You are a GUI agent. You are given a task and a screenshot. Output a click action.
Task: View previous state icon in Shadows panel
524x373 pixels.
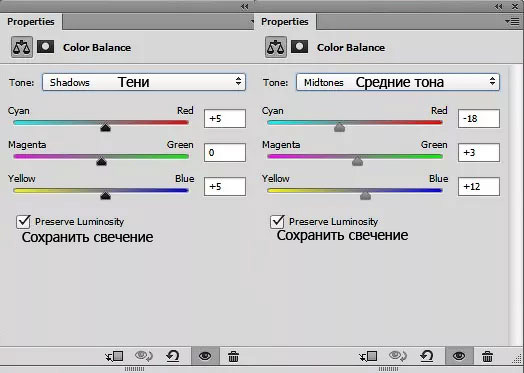click(144, 356)
